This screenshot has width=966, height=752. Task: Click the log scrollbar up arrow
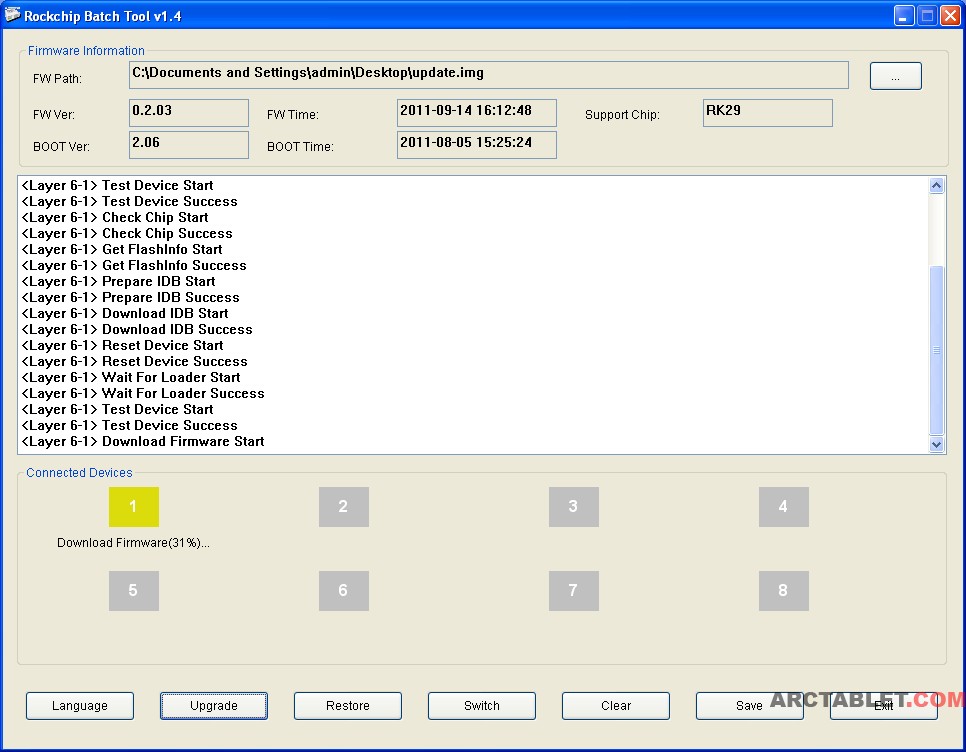(936, 185)
